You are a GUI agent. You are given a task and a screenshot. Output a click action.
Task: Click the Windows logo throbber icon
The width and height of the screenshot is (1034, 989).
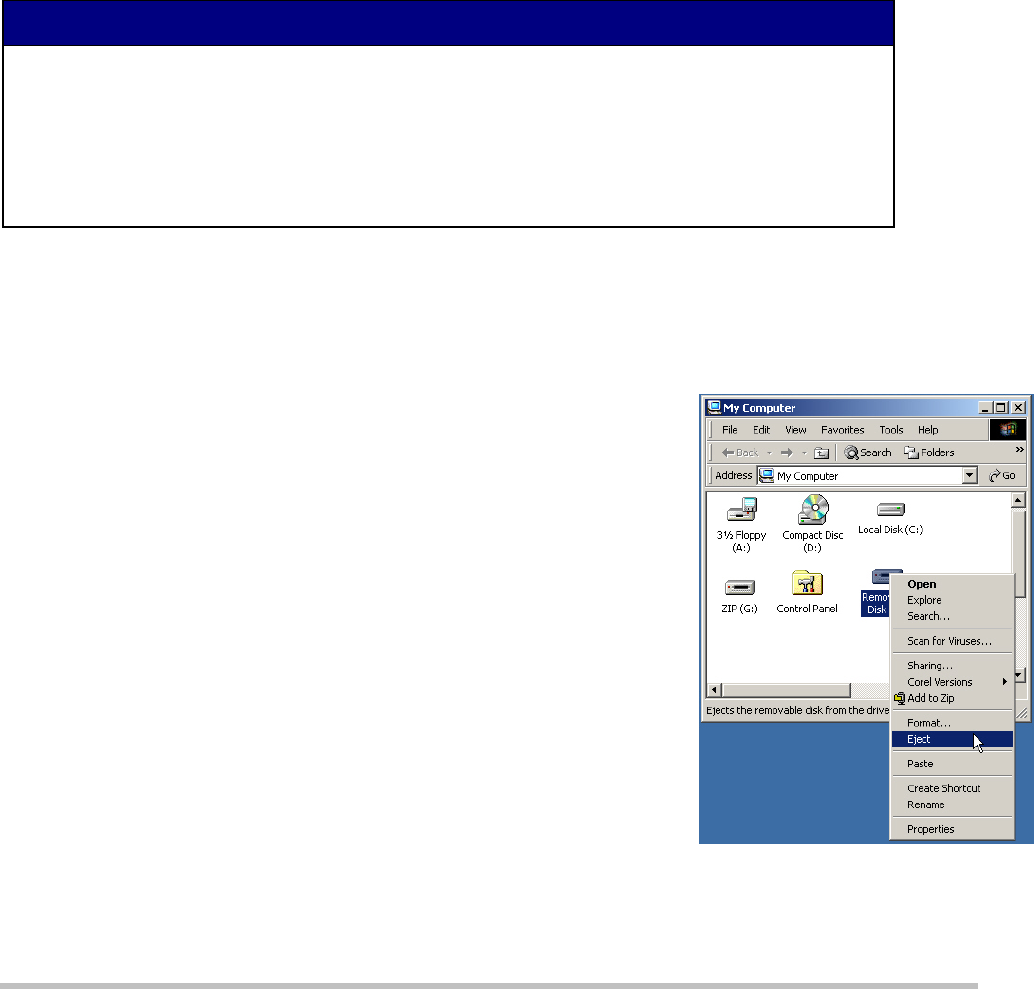click(x=1008, y=430)
